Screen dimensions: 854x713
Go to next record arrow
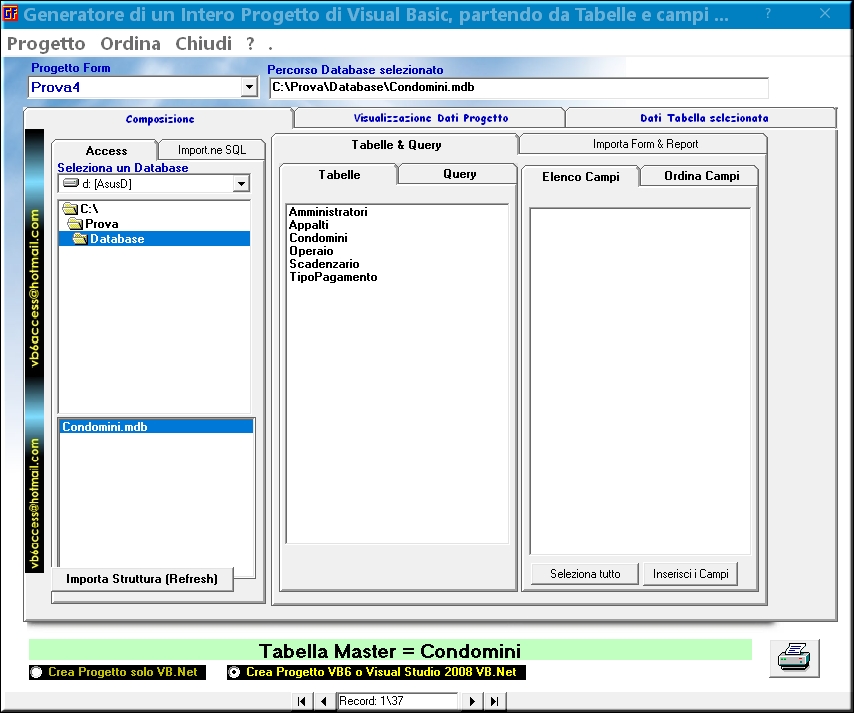tap(472, 701)
